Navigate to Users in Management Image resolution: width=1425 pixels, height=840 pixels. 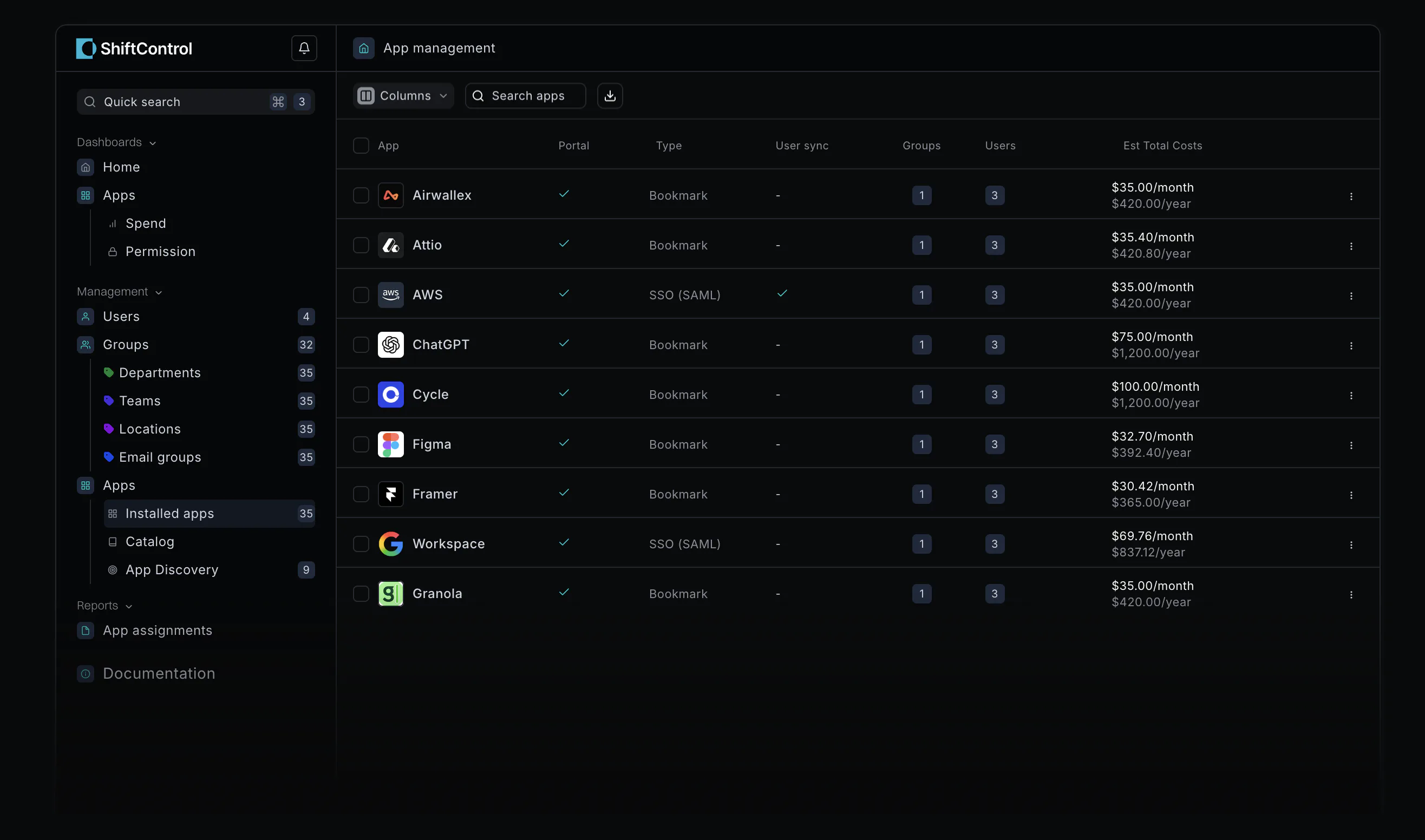coord(196,317)
